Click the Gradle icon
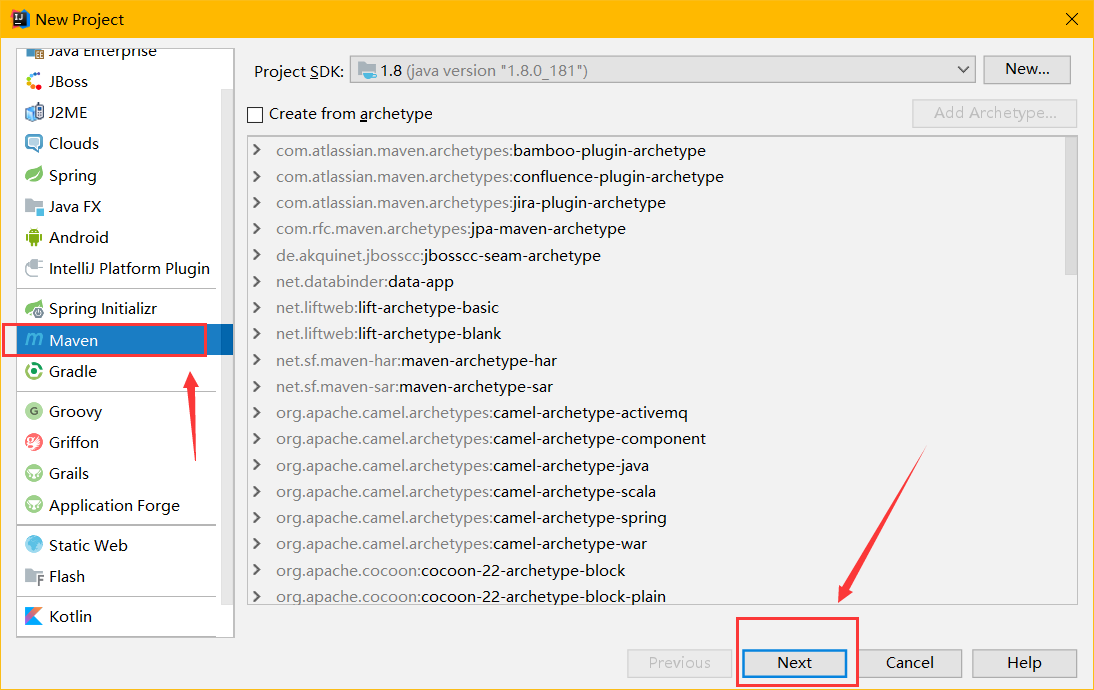 coord(33,371)
